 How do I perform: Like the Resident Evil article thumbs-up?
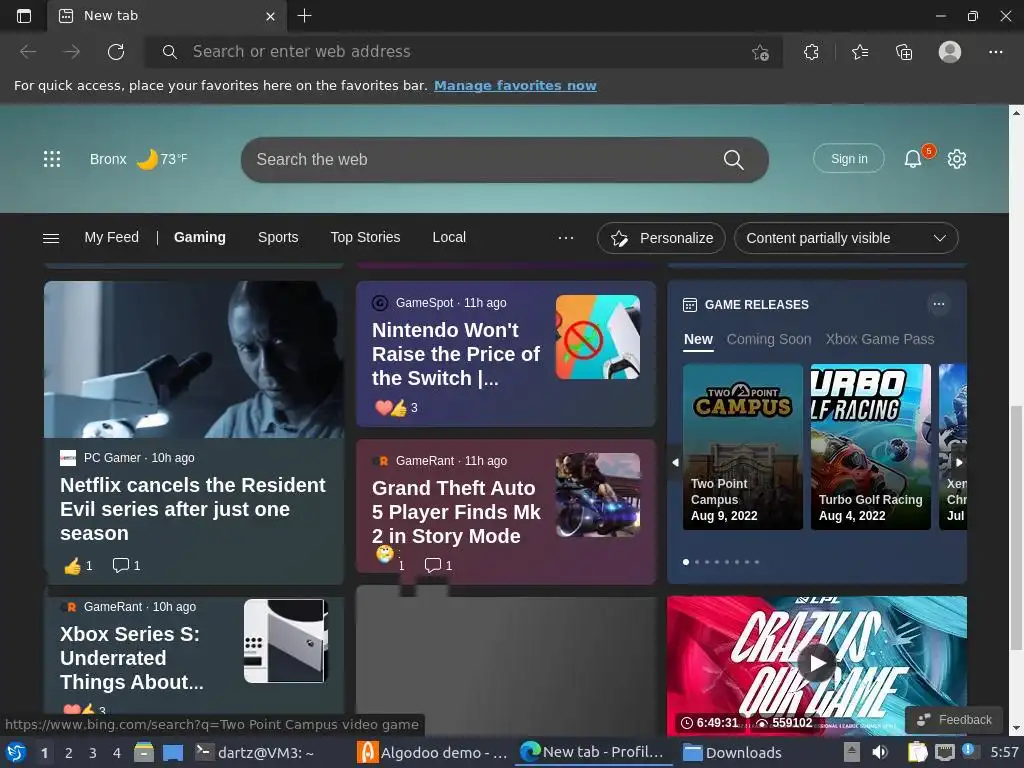[72, 566]
